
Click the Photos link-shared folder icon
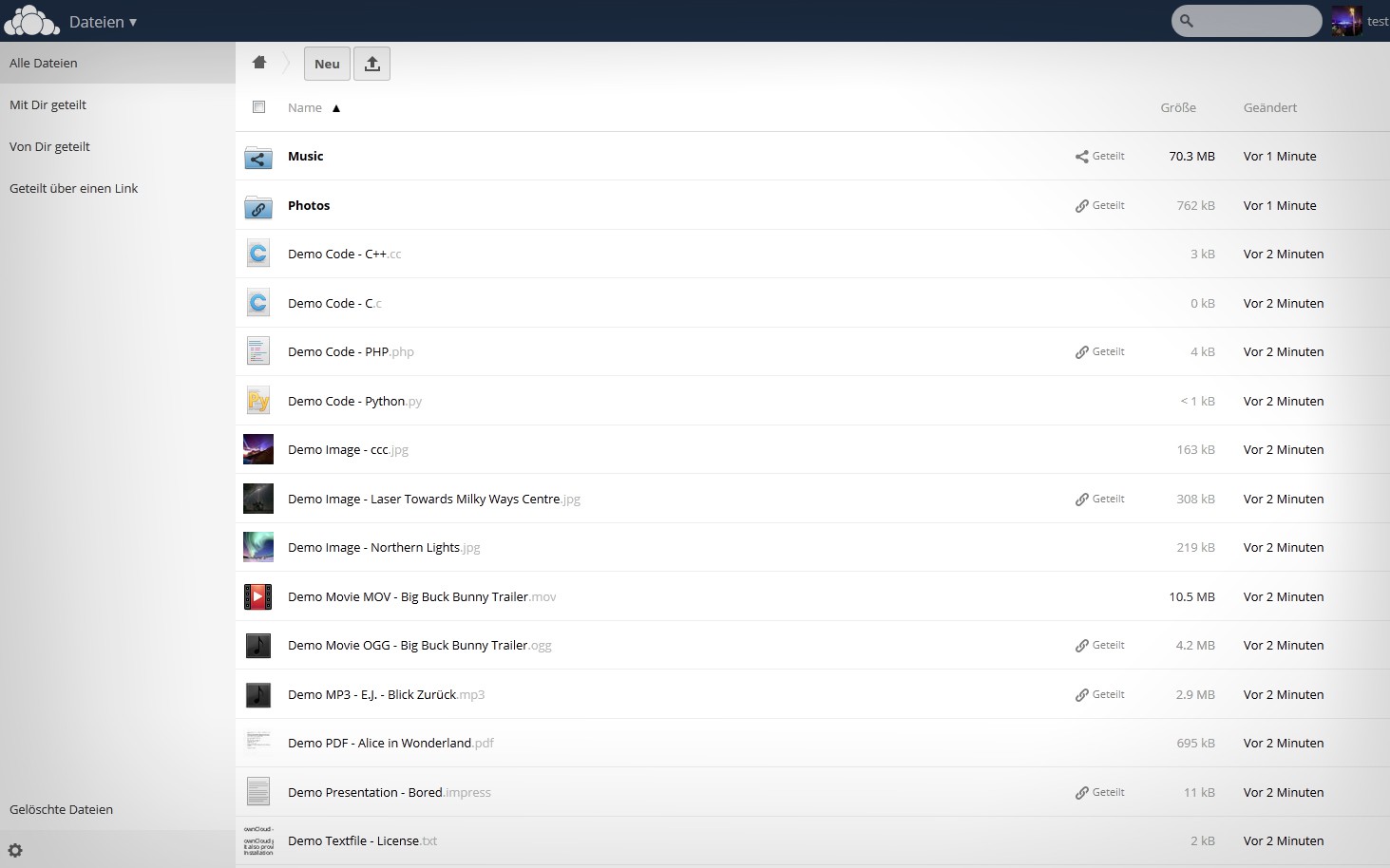point(258,206)
